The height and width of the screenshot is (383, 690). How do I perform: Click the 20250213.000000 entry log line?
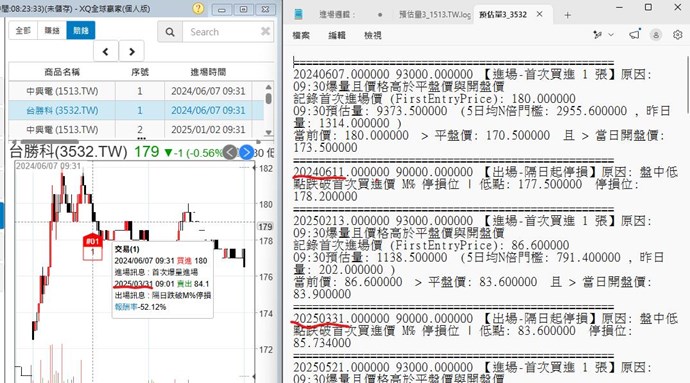click(x=473, y=221)
